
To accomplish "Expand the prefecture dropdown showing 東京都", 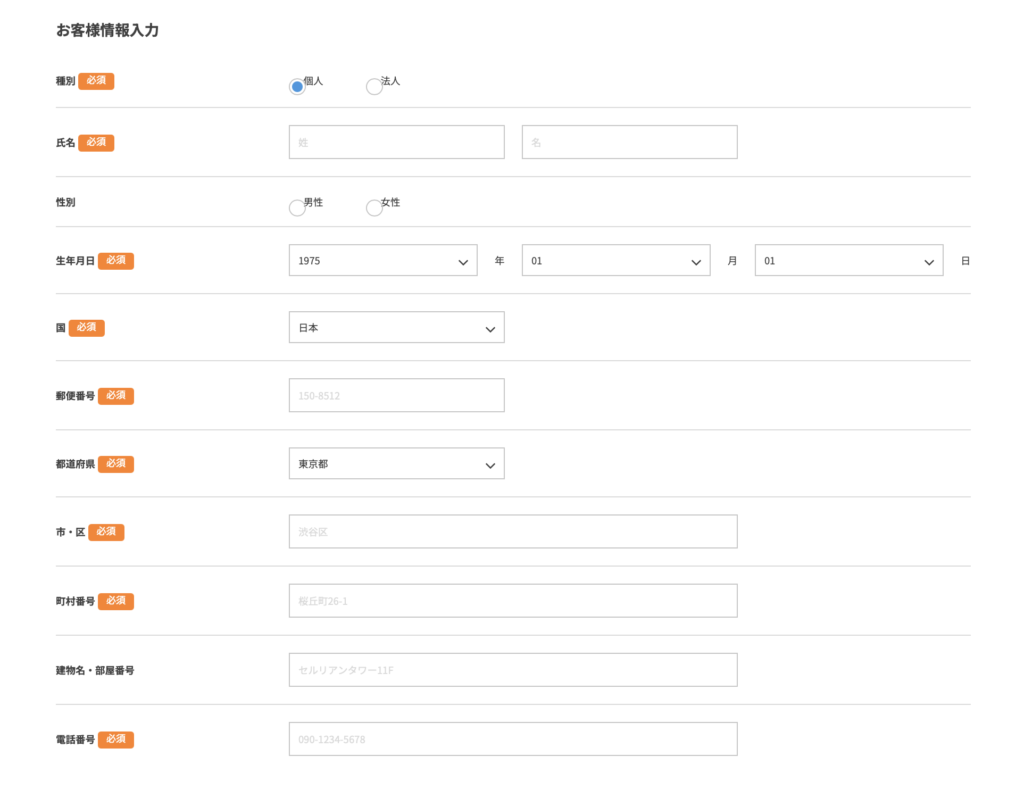I will 396,464.
